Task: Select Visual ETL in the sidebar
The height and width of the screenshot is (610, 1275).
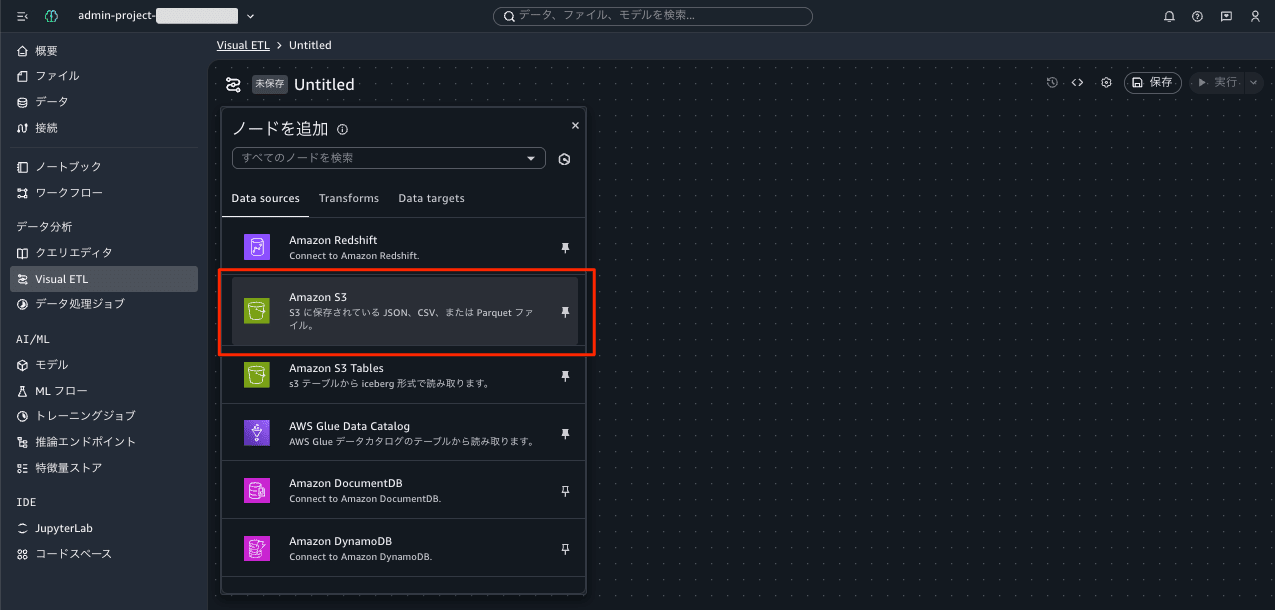Action: click(x=104, y=279)
